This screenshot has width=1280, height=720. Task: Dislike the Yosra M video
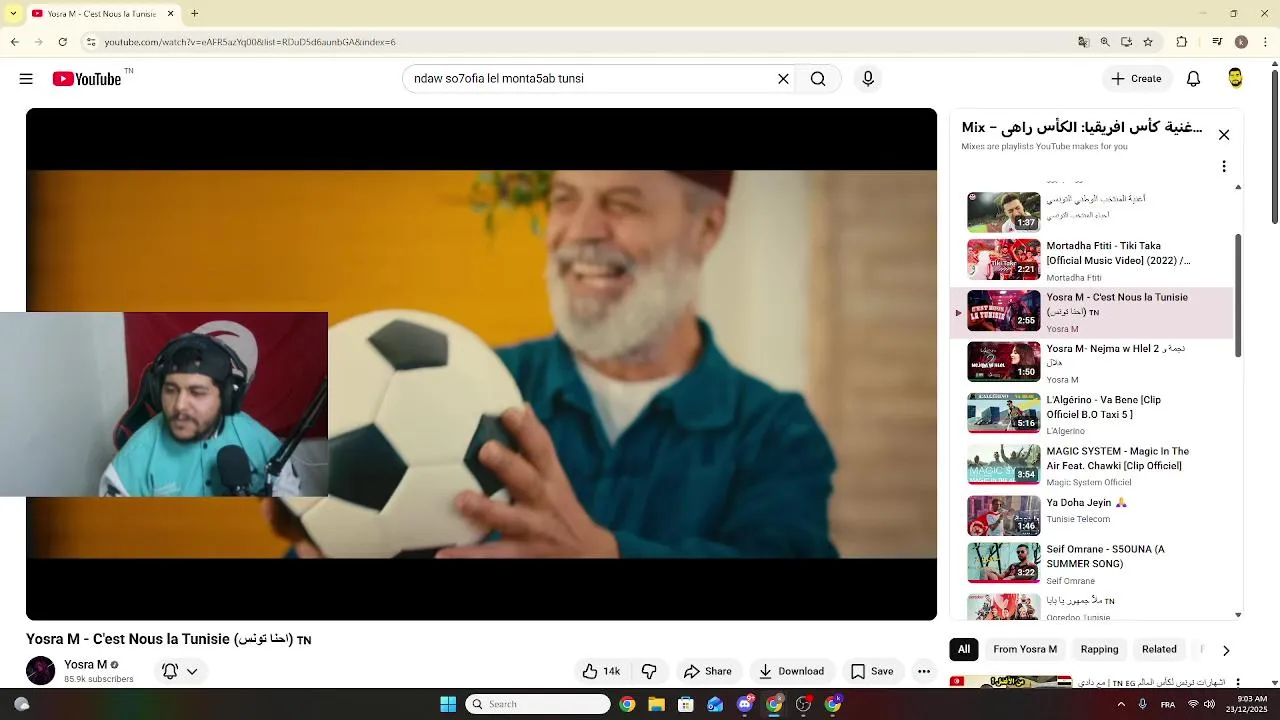point(649,671)
